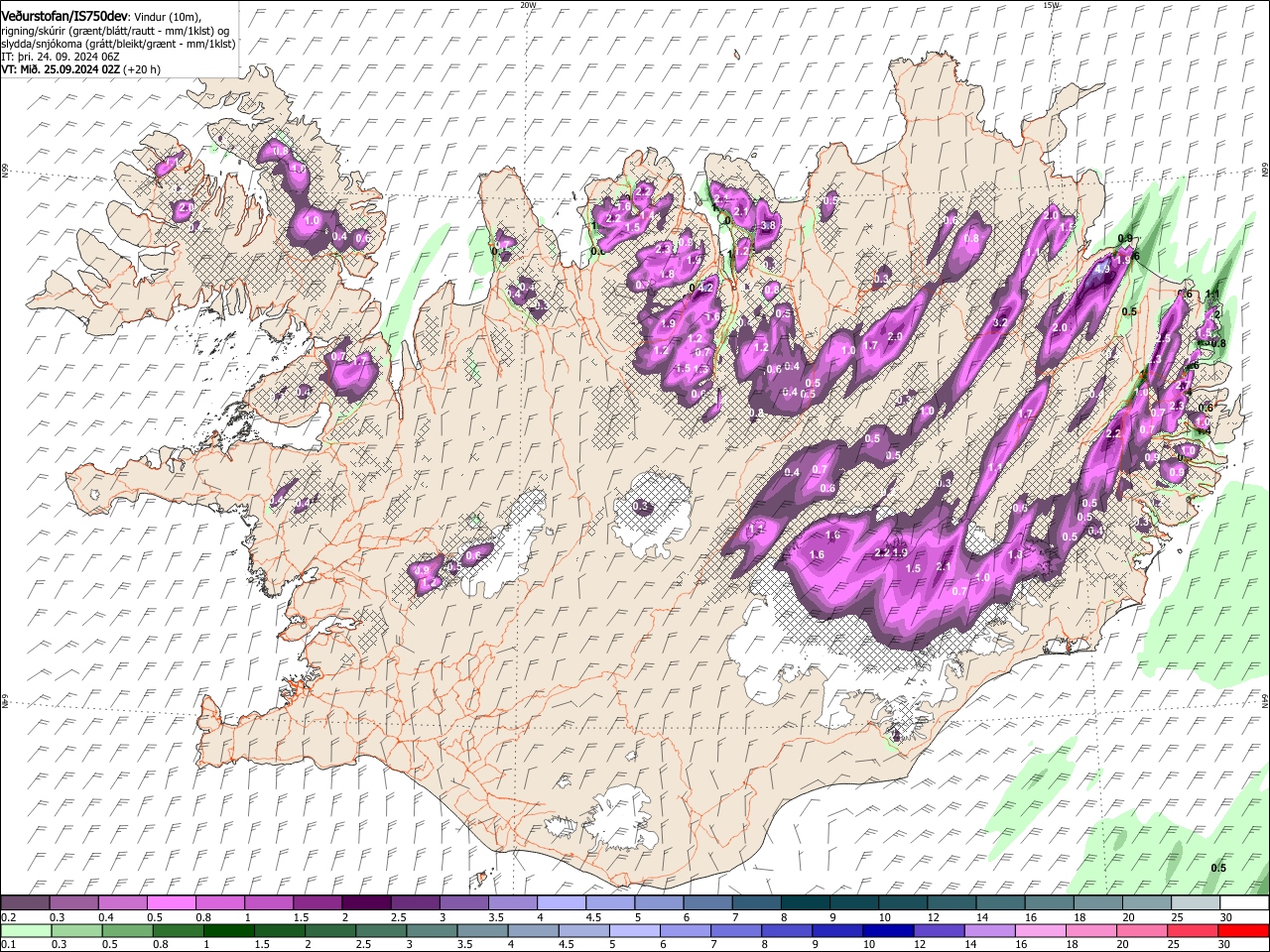Click the '0.1' label on the rain scale
The height and width of the screenshot is (952, 1270).
point(8,945)
